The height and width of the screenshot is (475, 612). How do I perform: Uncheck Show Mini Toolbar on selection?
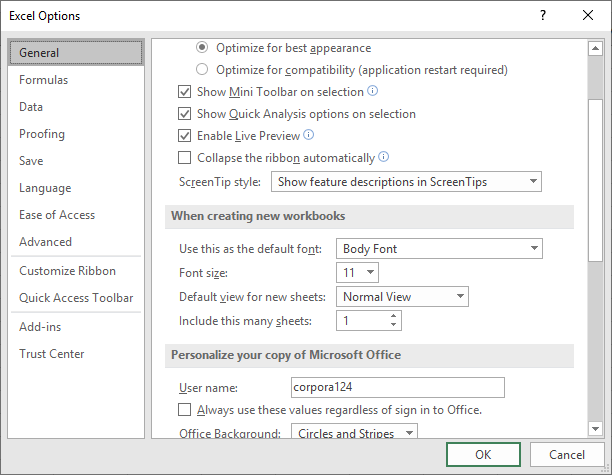pyautogui.click(x=185, y=92)
